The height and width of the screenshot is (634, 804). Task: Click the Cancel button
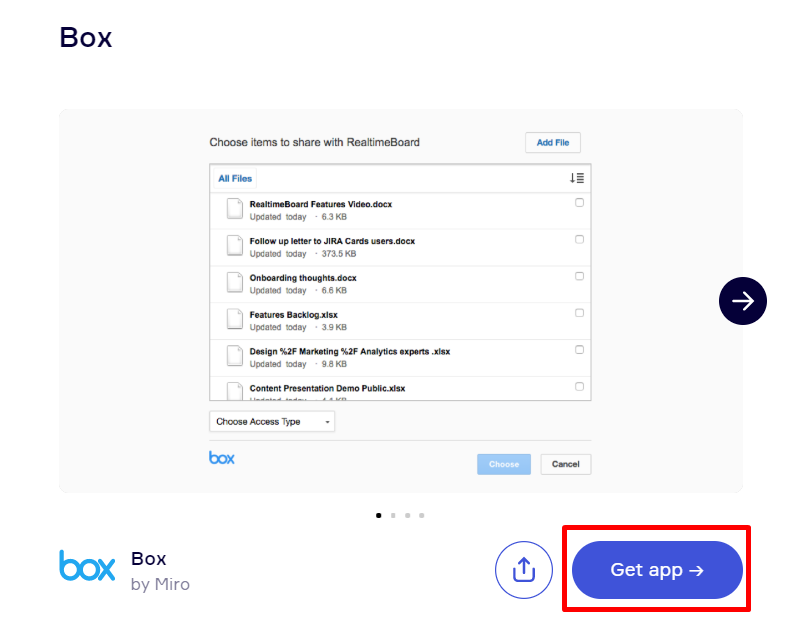point(566,464)
